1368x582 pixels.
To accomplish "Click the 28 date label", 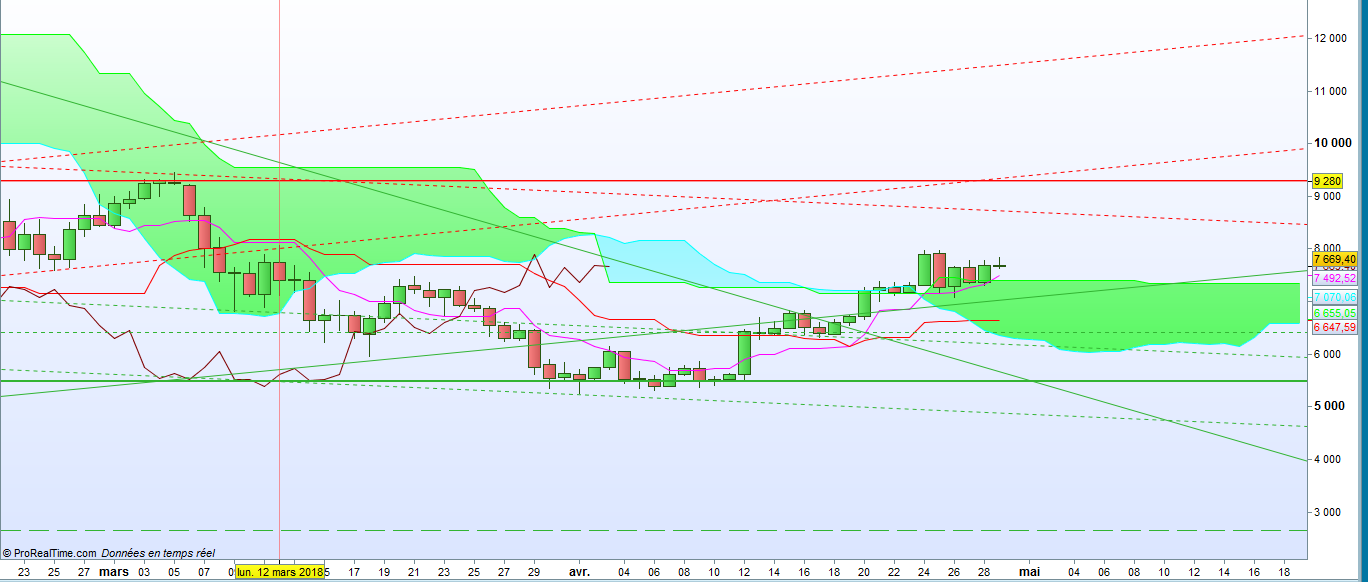I will point(984,572).
